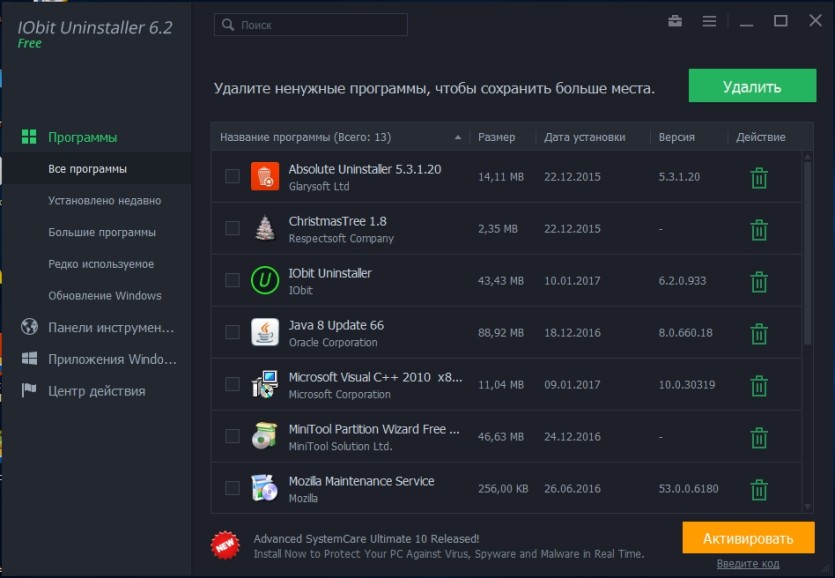Sort by Дата установки column header
This screenshot has height=578, width=835.
pos(584,137)
